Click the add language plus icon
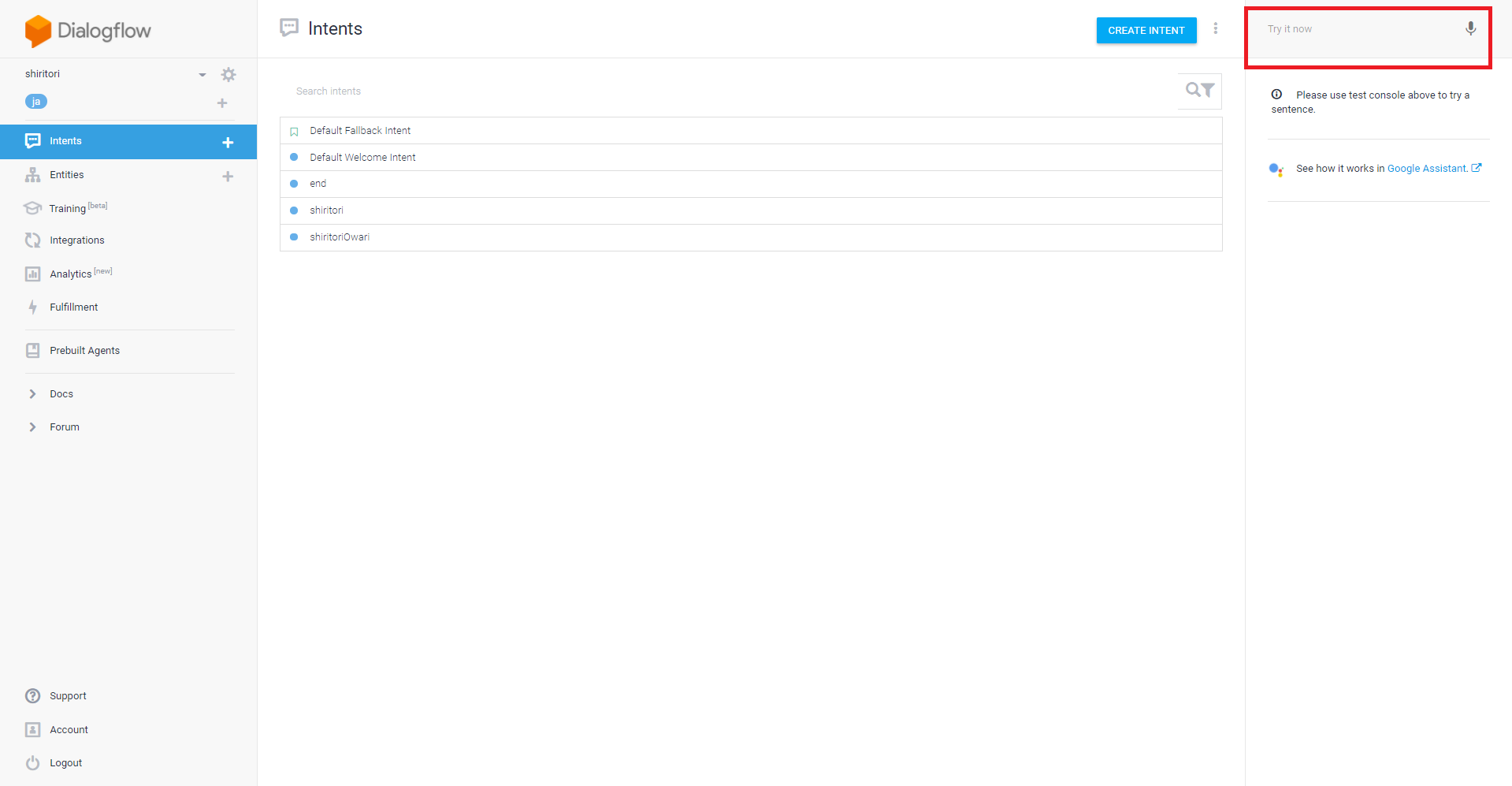The image size is (1512, 786). (x=222, y=103)
